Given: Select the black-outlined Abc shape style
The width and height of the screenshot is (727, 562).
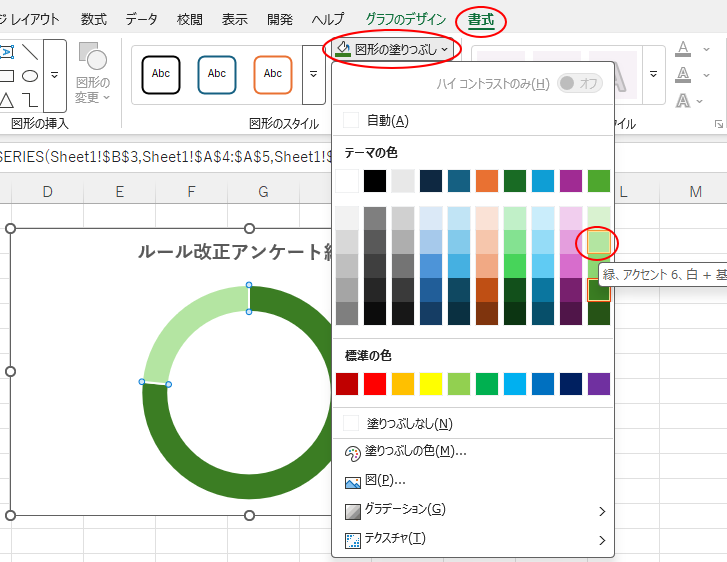Looking at the screenshot, I should point(161,75).
